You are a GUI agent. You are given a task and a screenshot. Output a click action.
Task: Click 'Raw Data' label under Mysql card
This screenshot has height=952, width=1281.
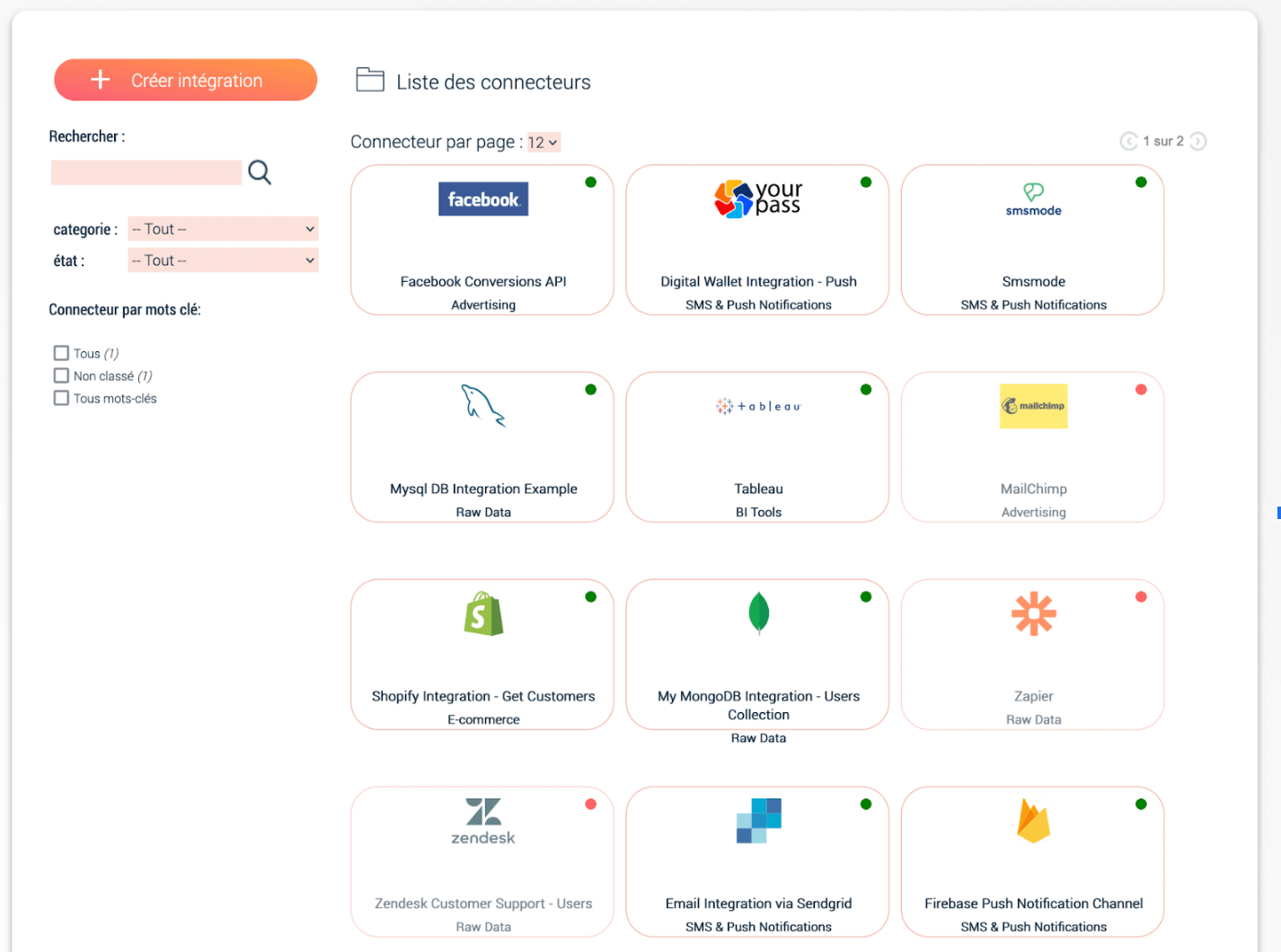[x=483, y=512]
